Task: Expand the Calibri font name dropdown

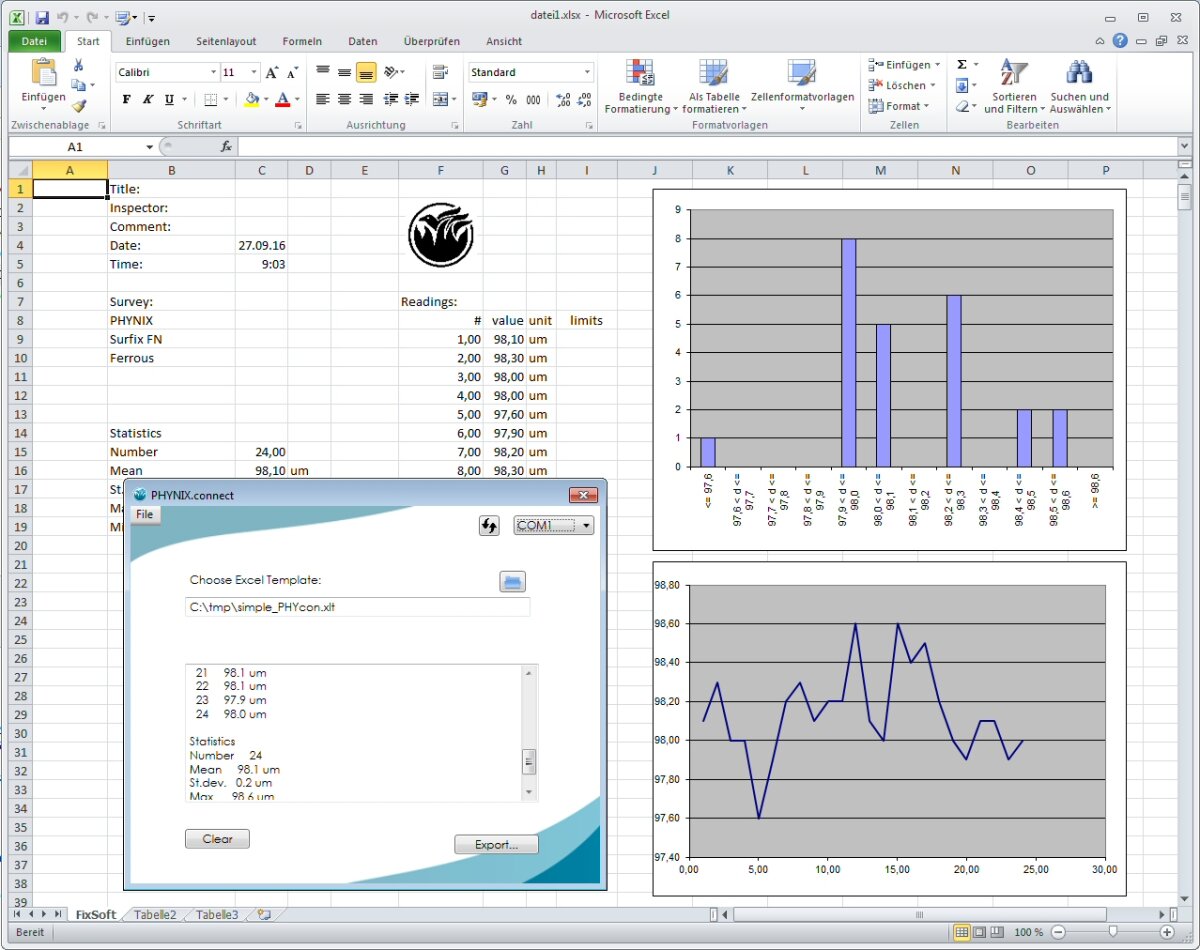Action: 213,73
